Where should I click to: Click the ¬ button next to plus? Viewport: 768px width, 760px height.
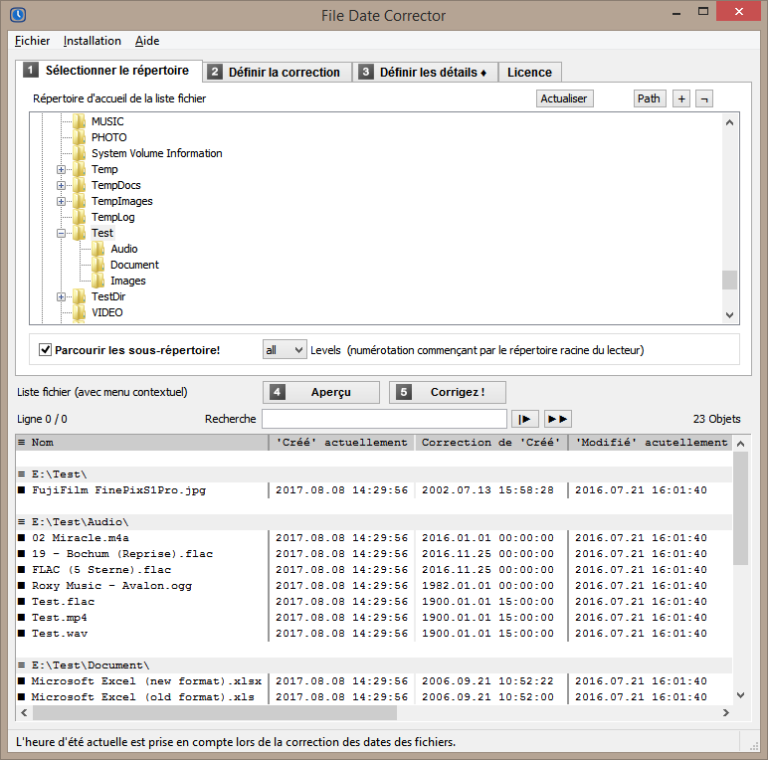point(705,98)
